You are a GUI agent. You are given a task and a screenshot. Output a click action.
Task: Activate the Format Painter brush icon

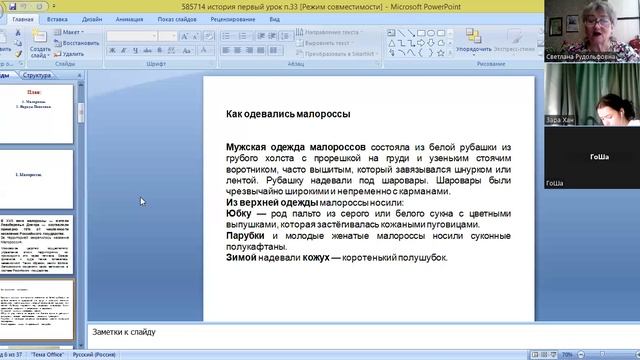click(x=18, y=54)
